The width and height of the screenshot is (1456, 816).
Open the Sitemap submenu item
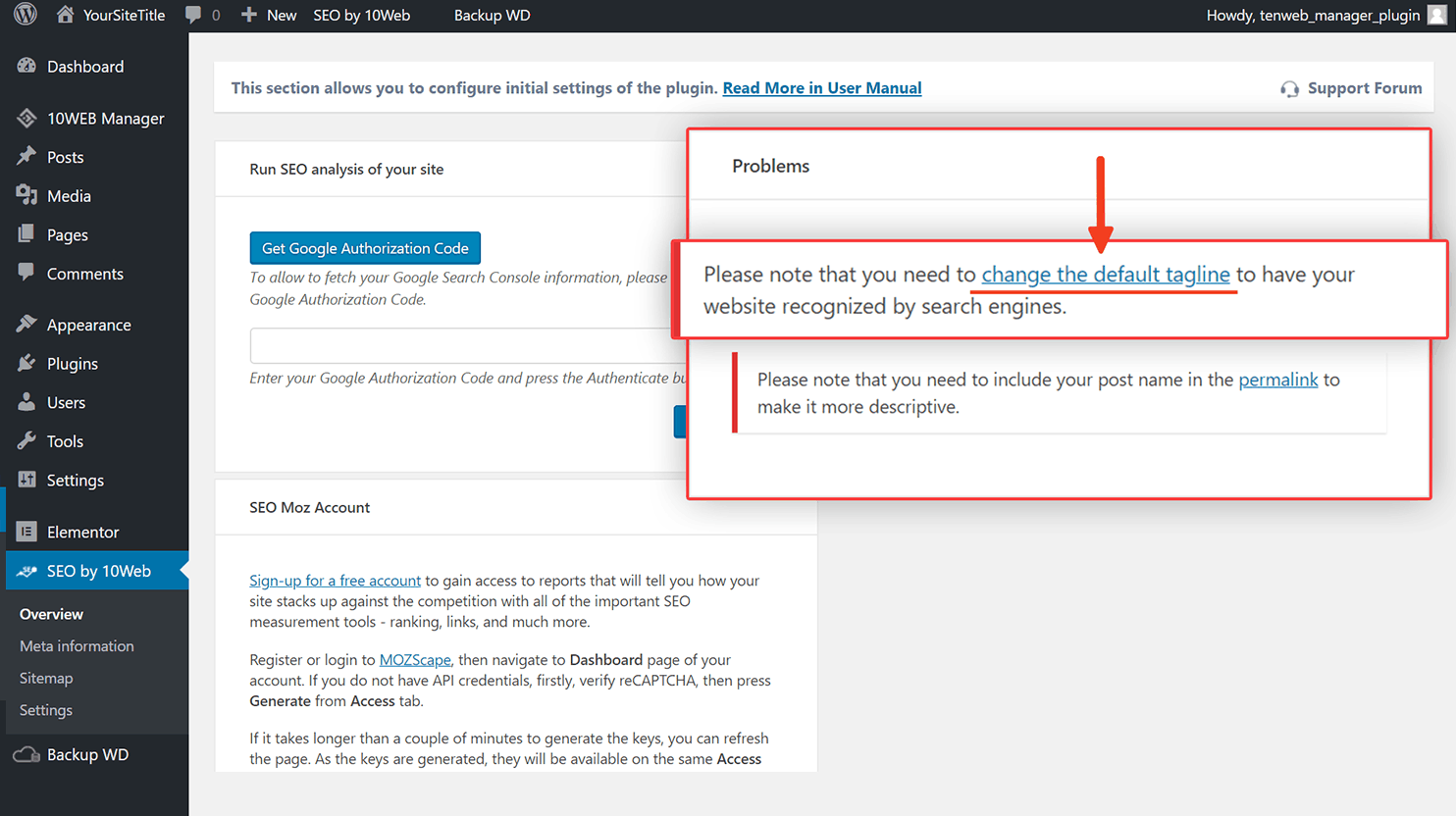click(x=46, y=678)
